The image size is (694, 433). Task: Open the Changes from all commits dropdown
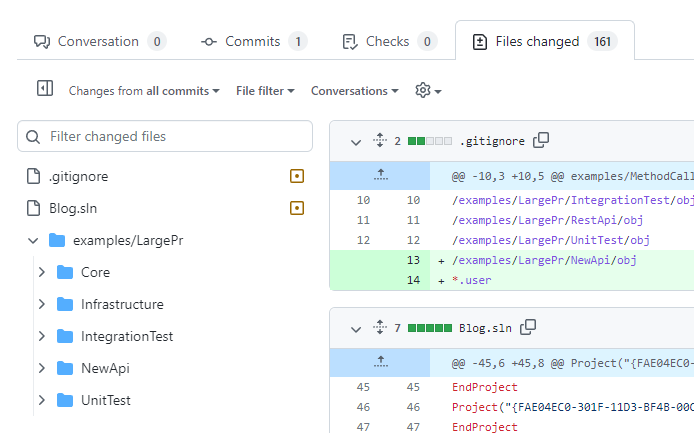(x=144, y=91)
